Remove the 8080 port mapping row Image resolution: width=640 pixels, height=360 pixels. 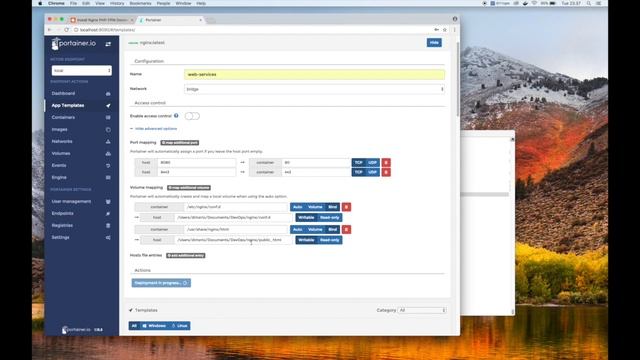(386, 162)
